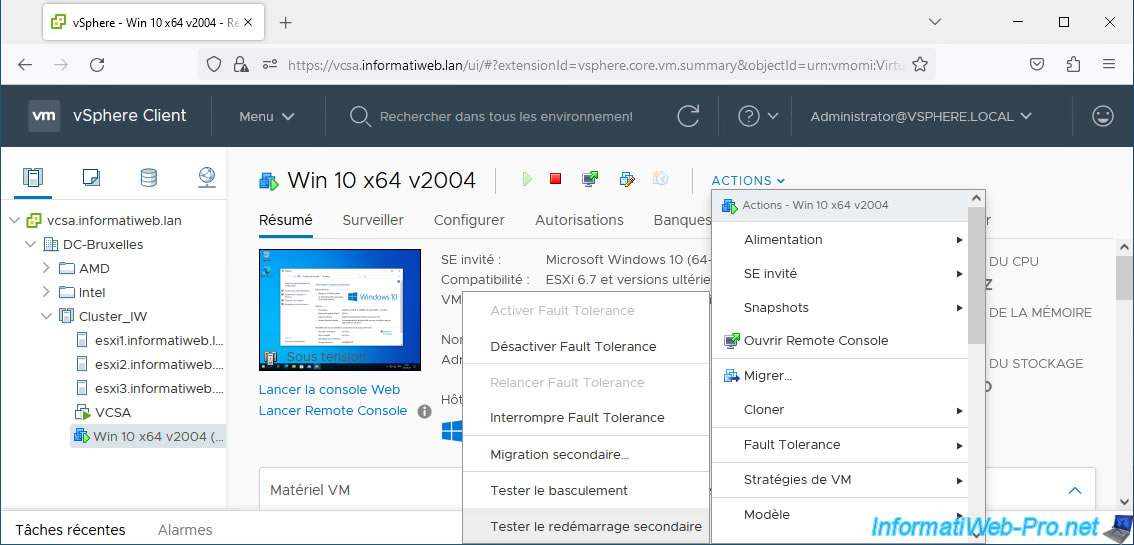Collapse the Cluster_IW tree node

point(46,316)
